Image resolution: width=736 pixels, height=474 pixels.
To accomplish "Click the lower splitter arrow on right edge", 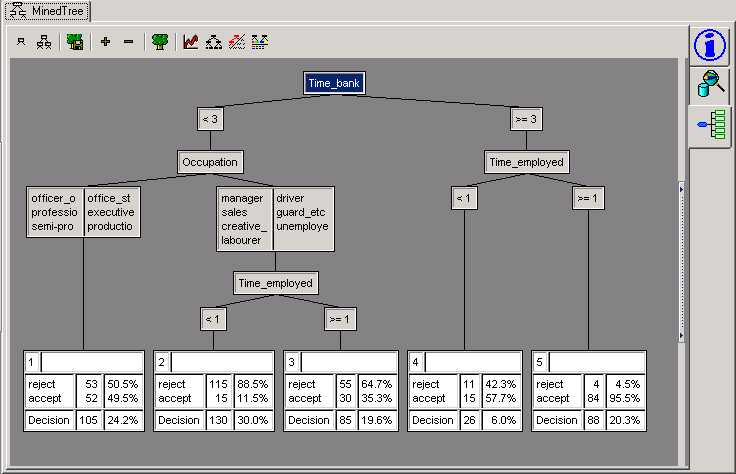I will click(x=682, y=335).
